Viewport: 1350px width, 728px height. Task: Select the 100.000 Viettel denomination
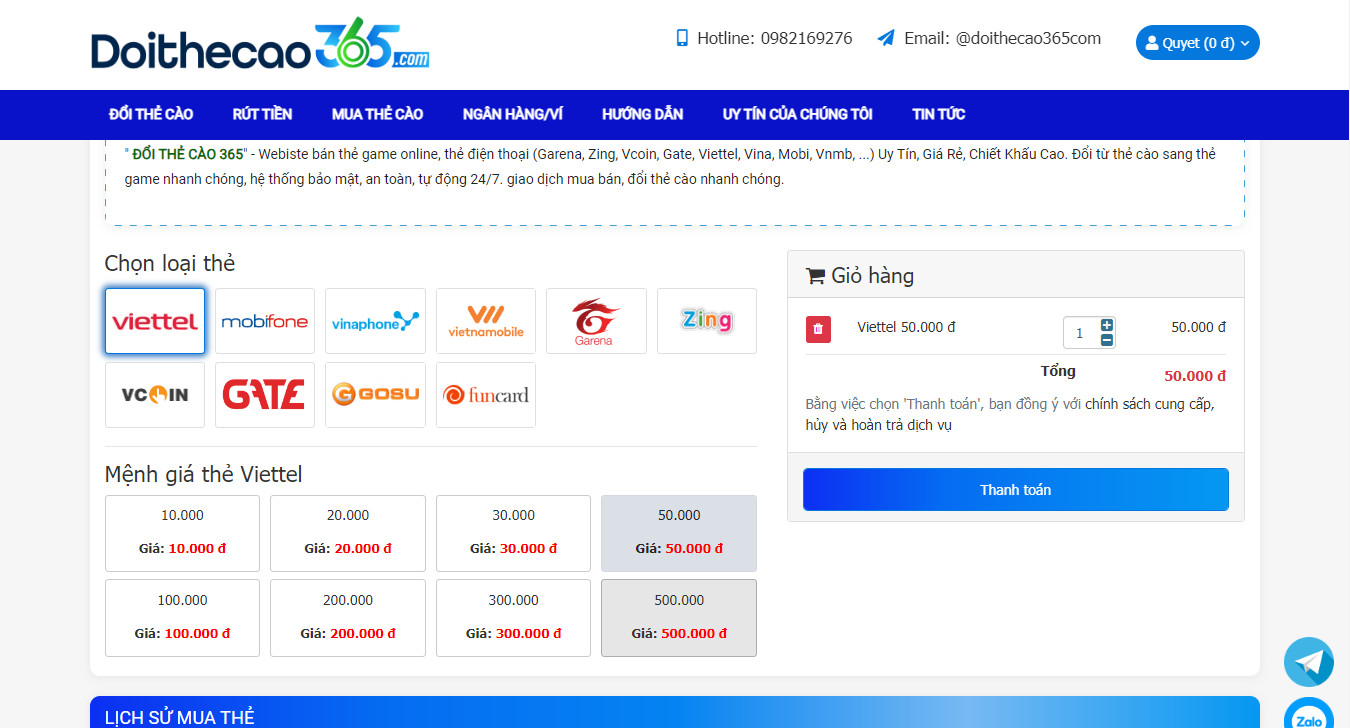pos(182,618)
